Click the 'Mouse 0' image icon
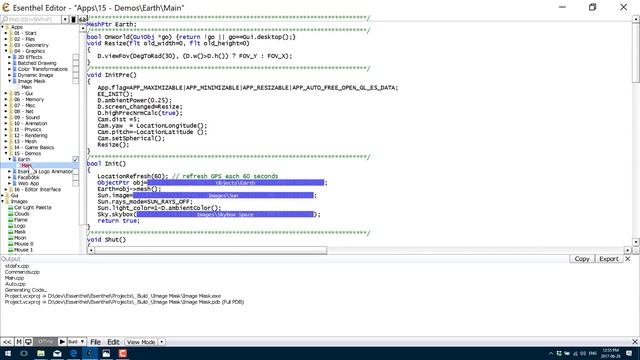This screenshot has height=360, width=640. pyautogui.click(x=11, y=244)
